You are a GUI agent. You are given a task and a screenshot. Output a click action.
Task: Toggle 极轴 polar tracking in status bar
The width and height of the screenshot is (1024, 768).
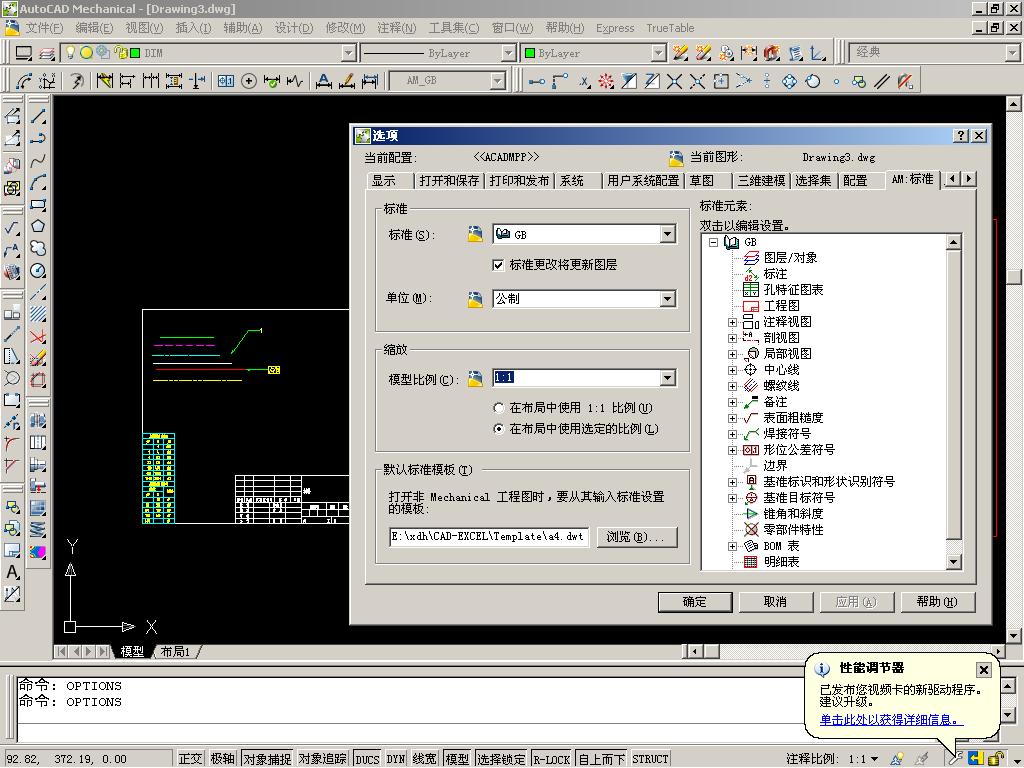click(x=223, y=759)
